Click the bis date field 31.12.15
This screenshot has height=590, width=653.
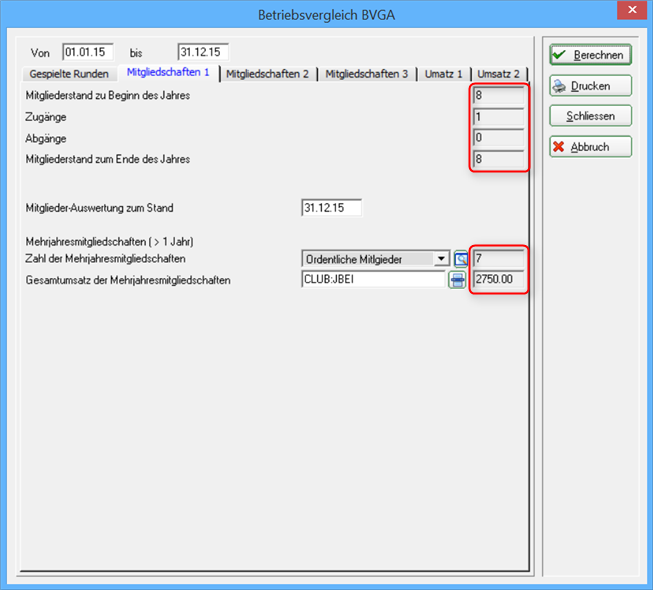pyautogui.click(x=203, y=52)
